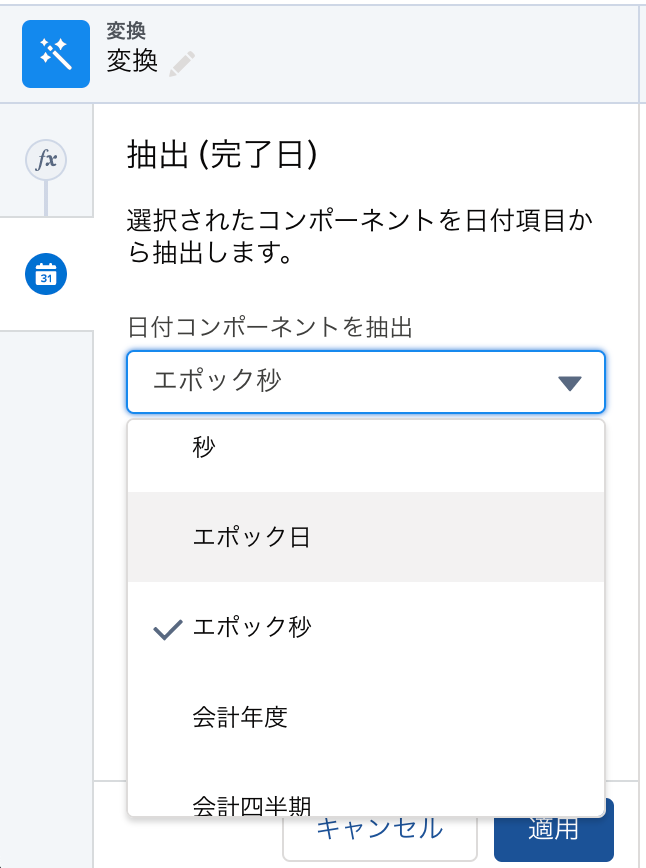
Task: Choose エポック日 from the list
Action: (366, 537)
